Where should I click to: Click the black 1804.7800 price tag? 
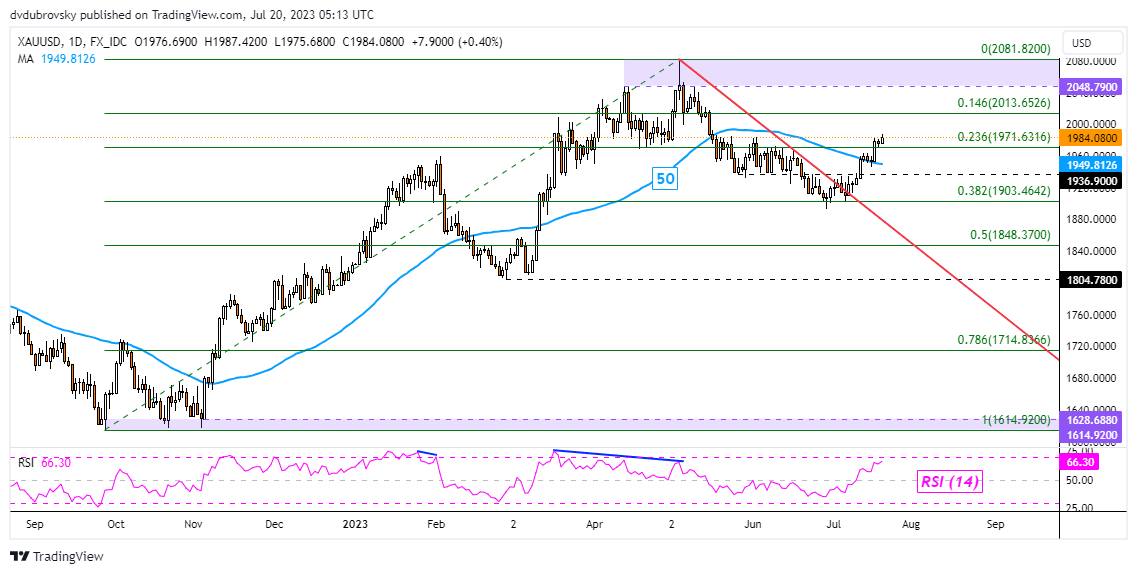[x=1092, y=279]
